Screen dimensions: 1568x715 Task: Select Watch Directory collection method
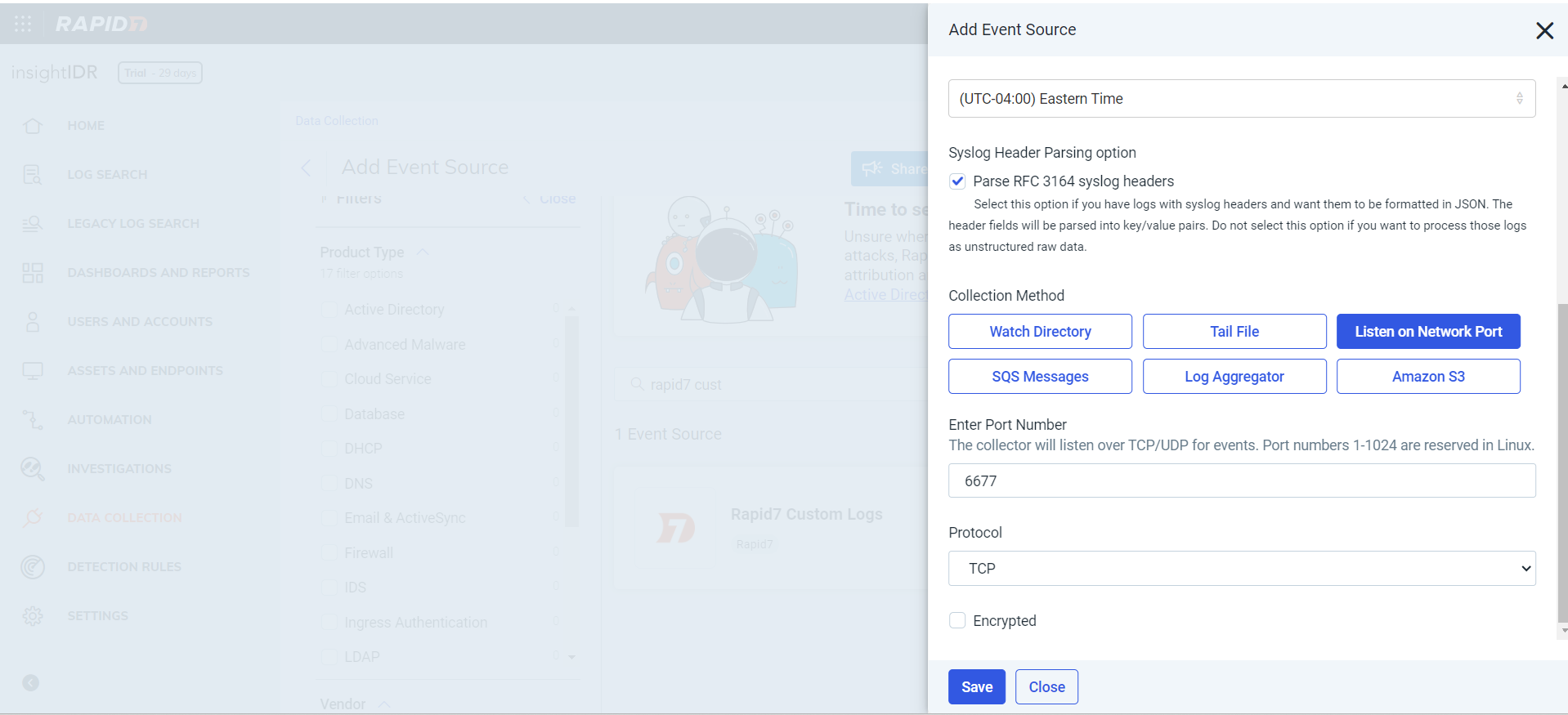tap(1040, 332)
